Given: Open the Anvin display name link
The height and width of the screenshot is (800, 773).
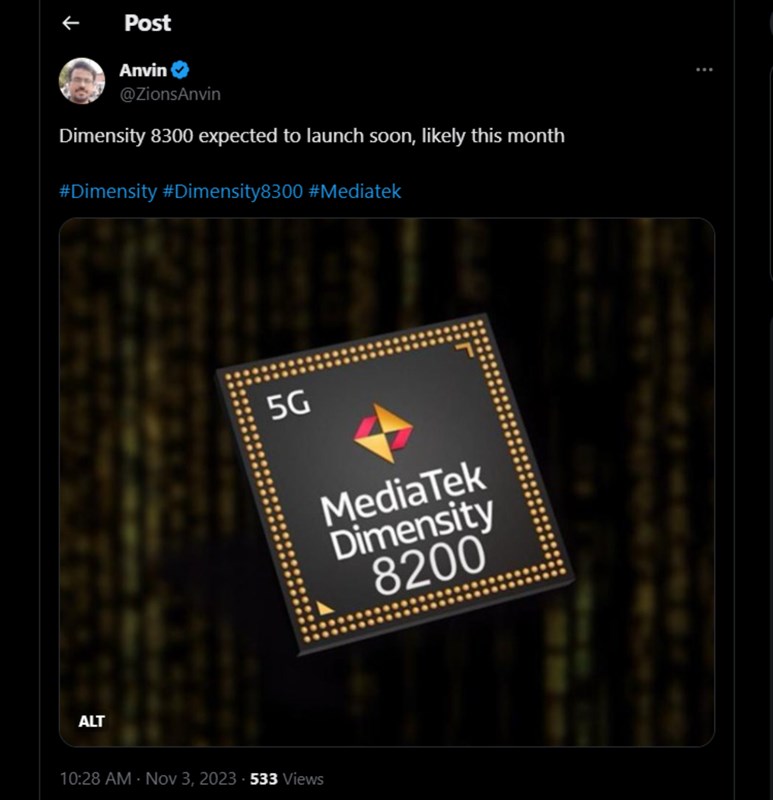Looking at the screenshot, I should (x=143, y=70).
